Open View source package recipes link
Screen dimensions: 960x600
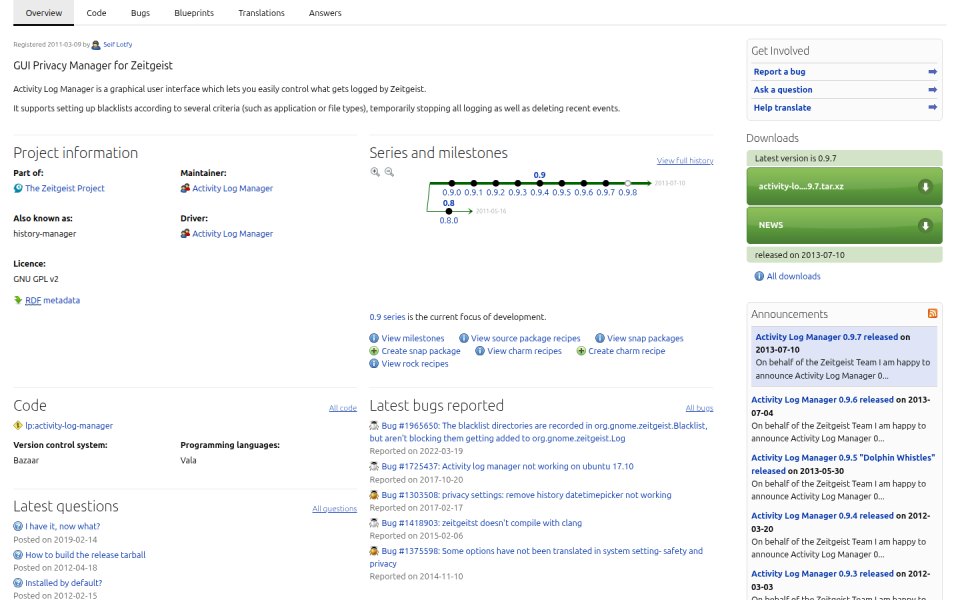525,338
